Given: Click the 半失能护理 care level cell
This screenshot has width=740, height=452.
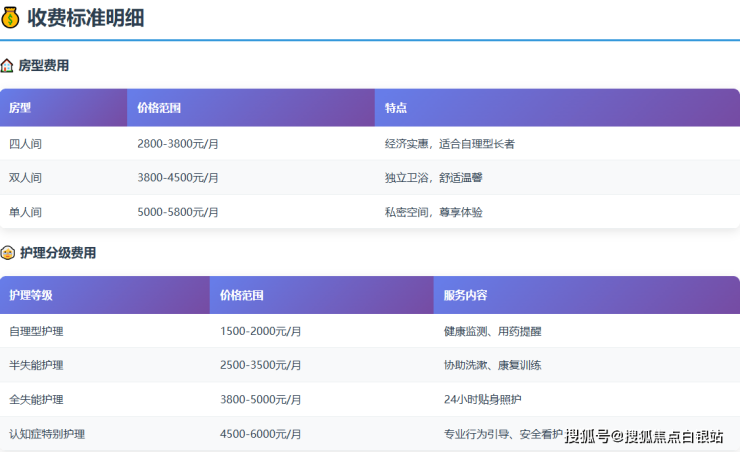Looking at the screenshot, I should pos(36,365).
